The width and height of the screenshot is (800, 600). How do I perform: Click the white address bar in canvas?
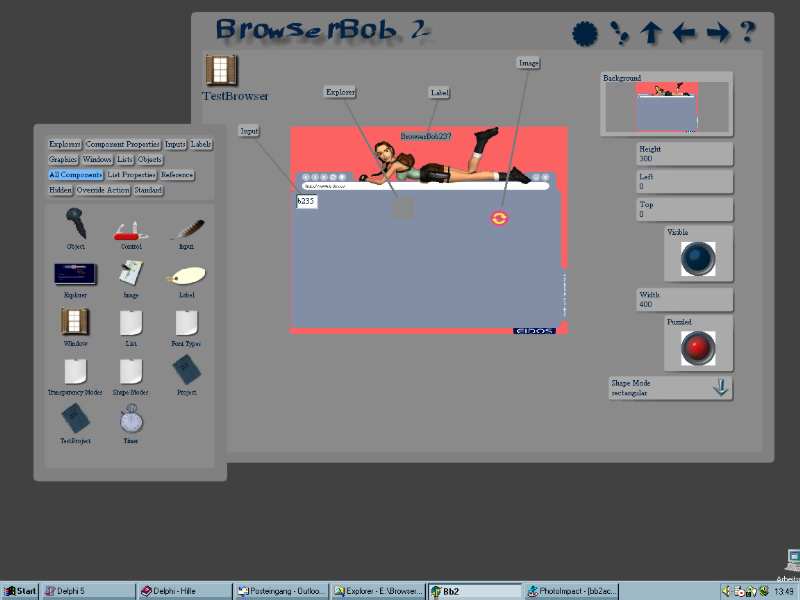coord(425,186)
